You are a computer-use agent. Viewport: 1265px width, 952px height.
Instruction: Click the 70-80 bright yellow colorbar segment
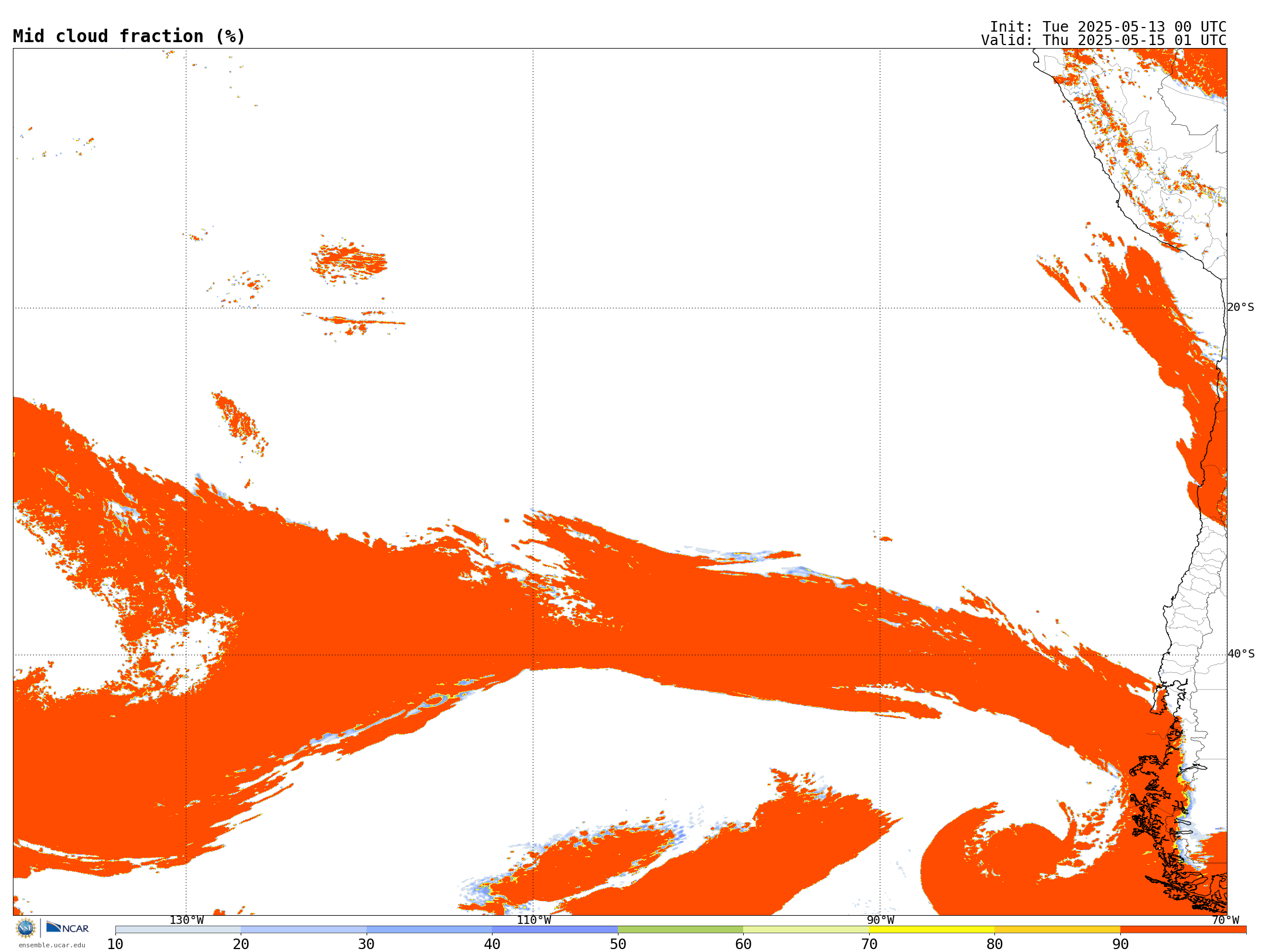pyautogui.click(x=932, y=930)
